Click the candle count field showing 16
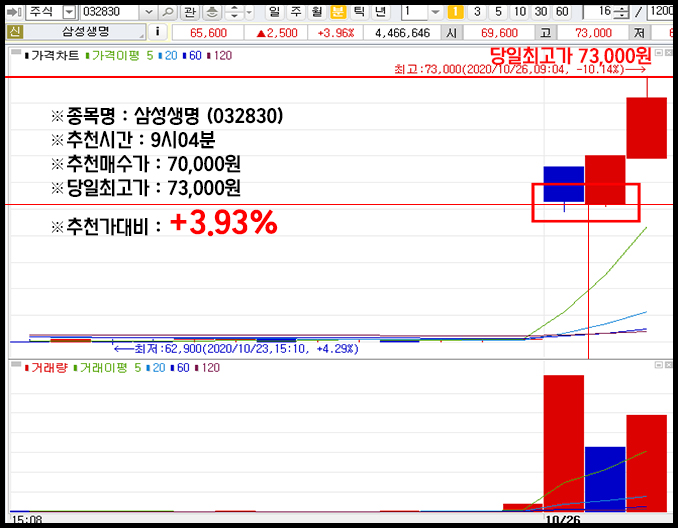678x528 pixels. coord(599,12)
